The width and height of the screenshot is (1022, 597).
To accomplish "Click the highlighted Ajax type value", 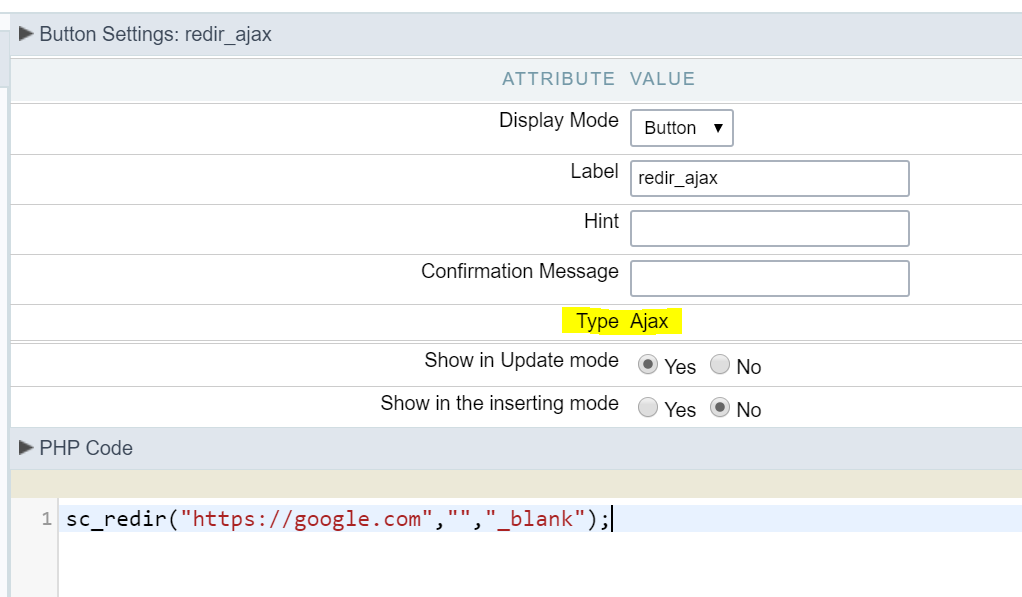I will 649,321.
